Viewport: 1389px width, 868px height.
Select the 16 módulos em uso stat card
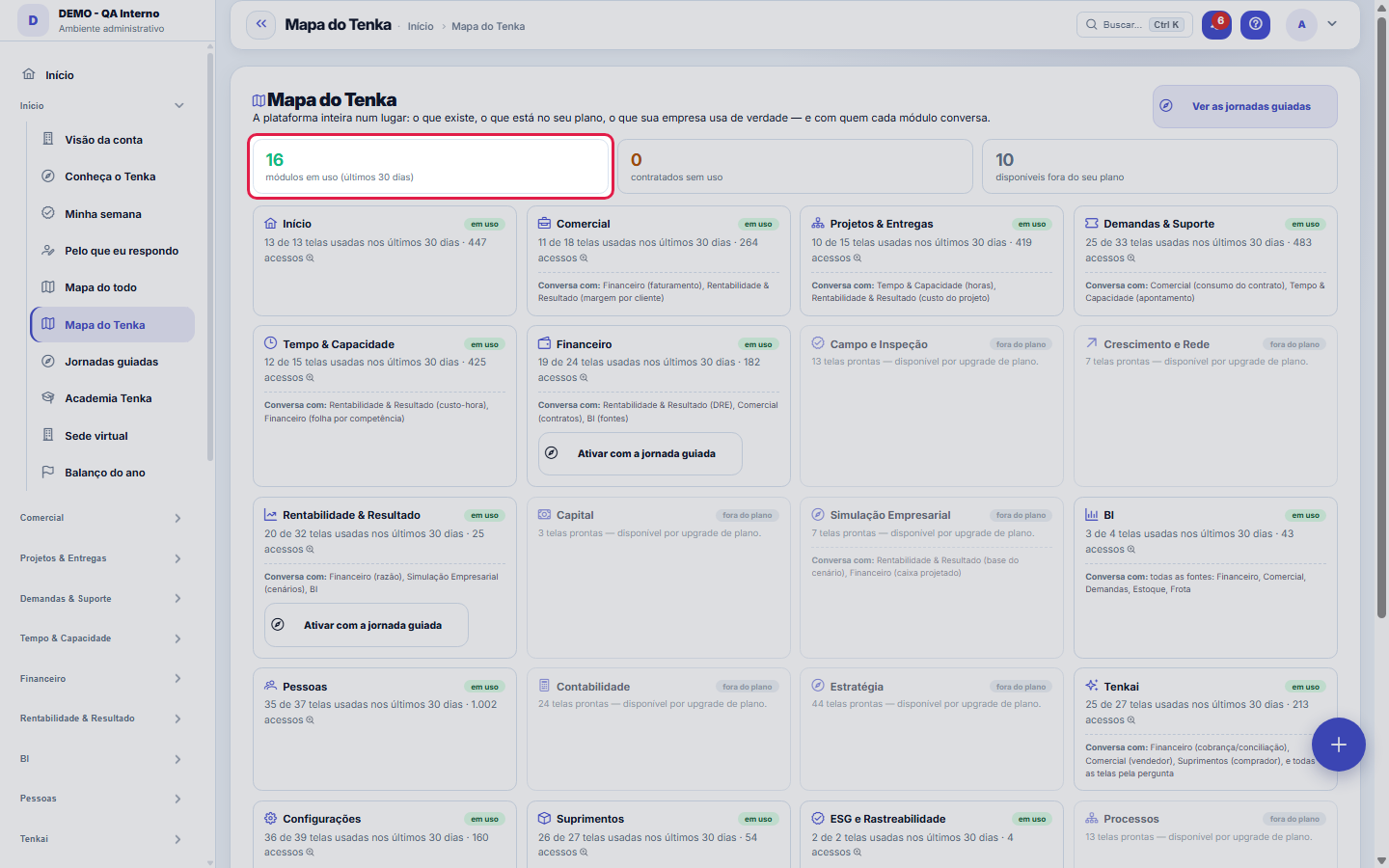coord(430,167)
